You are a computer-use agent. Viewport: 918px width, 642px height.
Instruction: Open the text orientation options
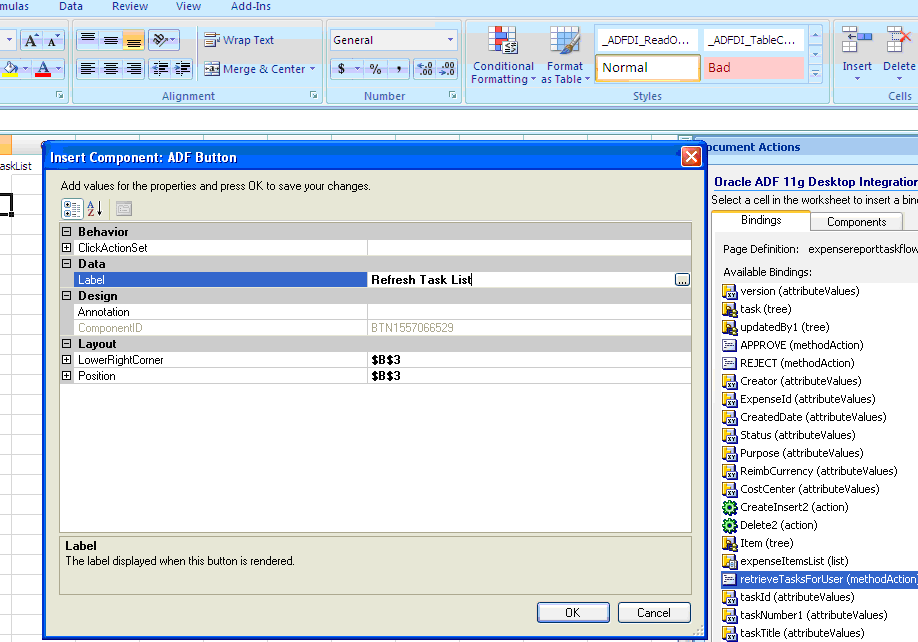click(163, 40)
